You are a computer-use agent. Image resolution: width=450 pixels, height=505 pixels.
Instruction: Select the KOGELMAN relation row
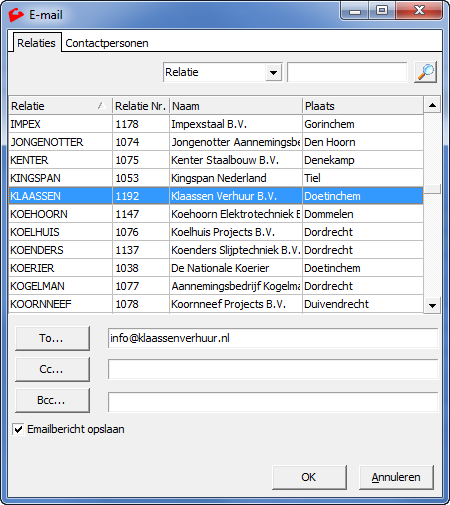(216, 286)
